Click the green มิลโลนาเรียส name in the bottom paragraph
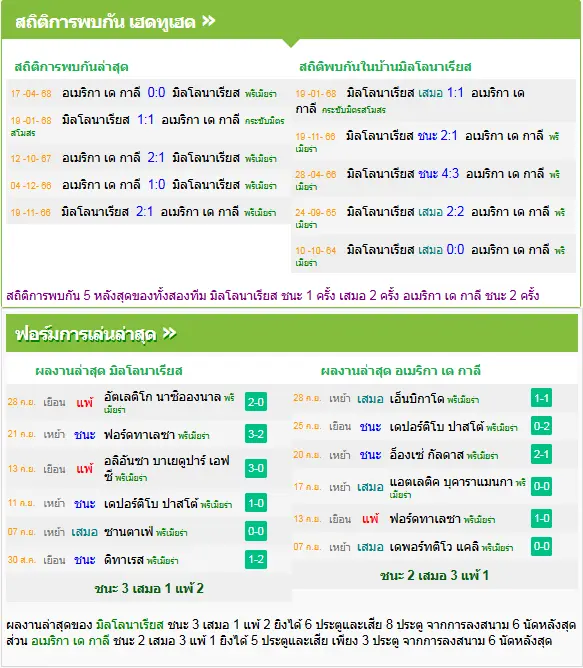The width and height of the screenshot is (583, 668). tap(130, 625)
